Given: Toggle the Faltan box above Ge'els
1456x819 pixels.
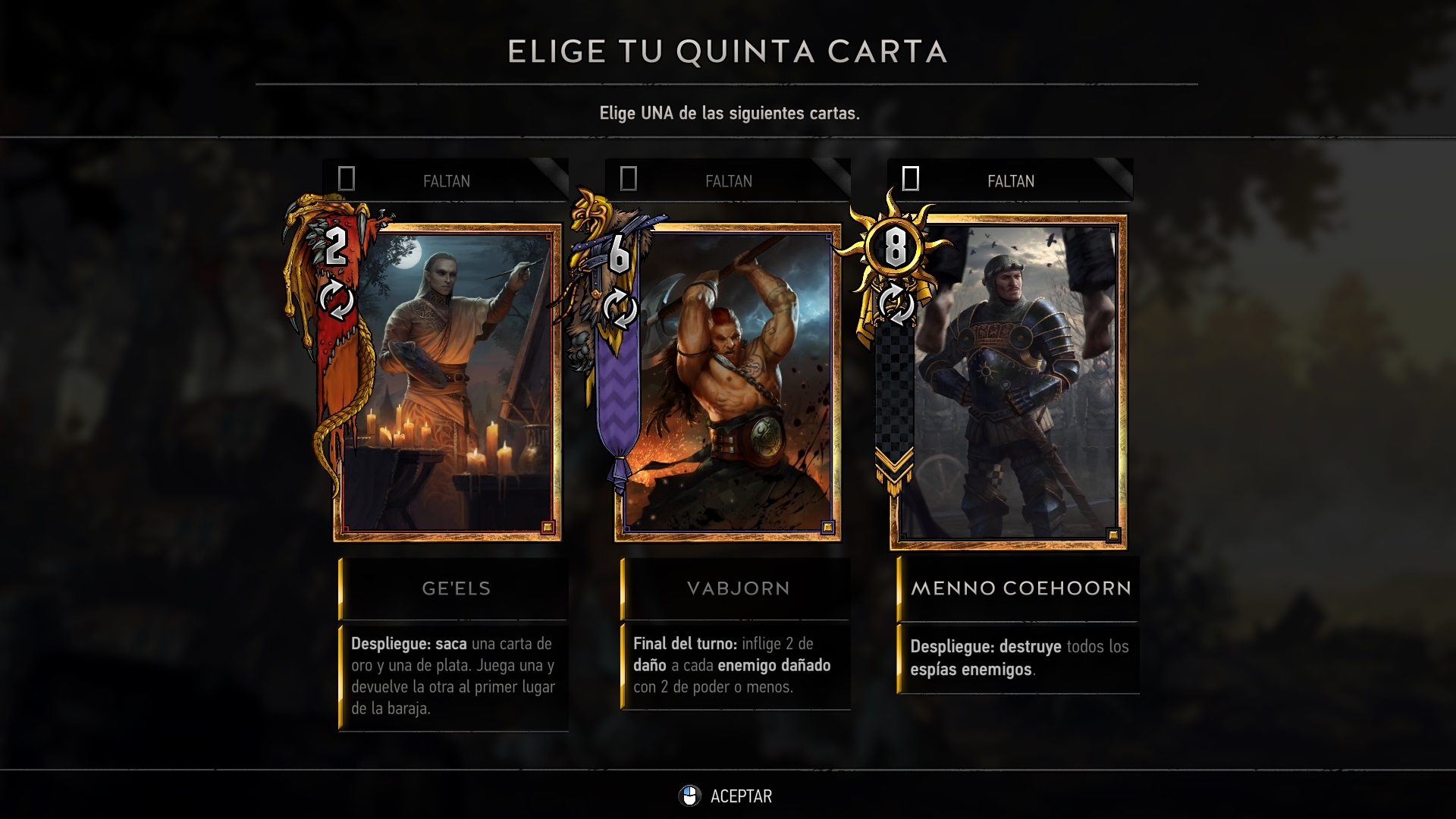Looking at the screenshot, I should pyautogui.click(x=347, y=180).
